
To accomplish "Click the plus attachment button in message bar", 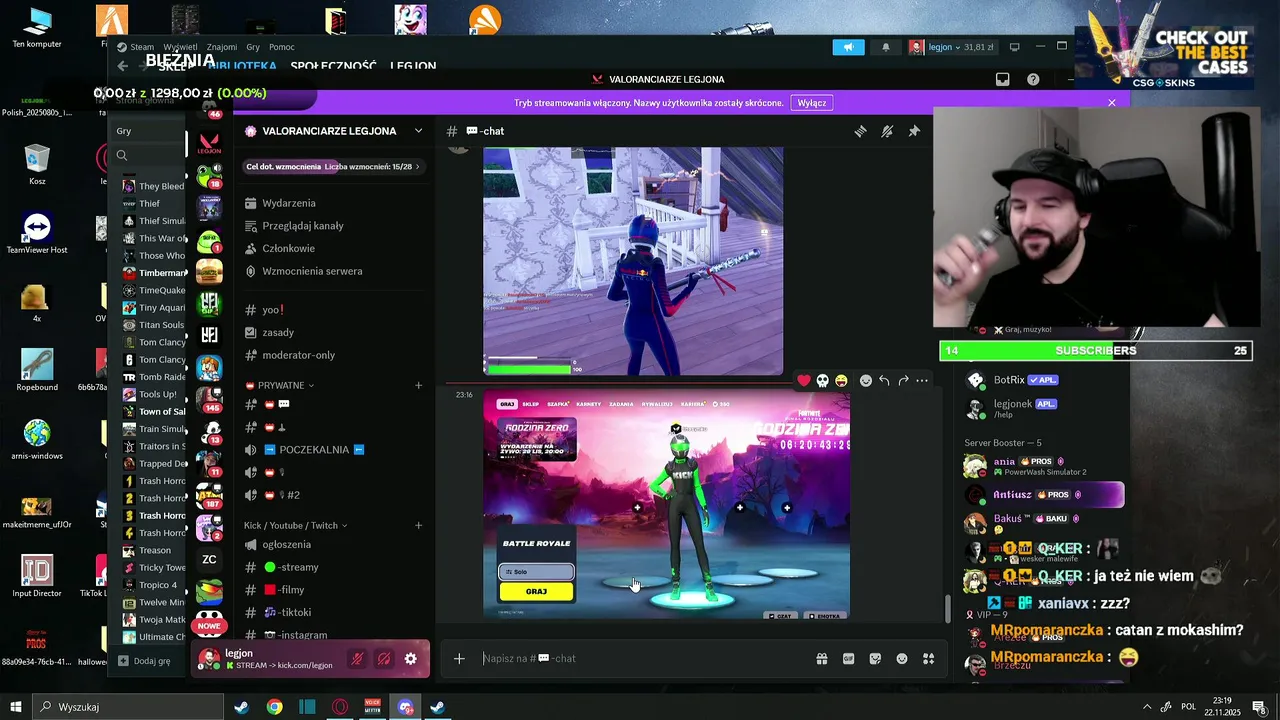I will pos(459,658).
